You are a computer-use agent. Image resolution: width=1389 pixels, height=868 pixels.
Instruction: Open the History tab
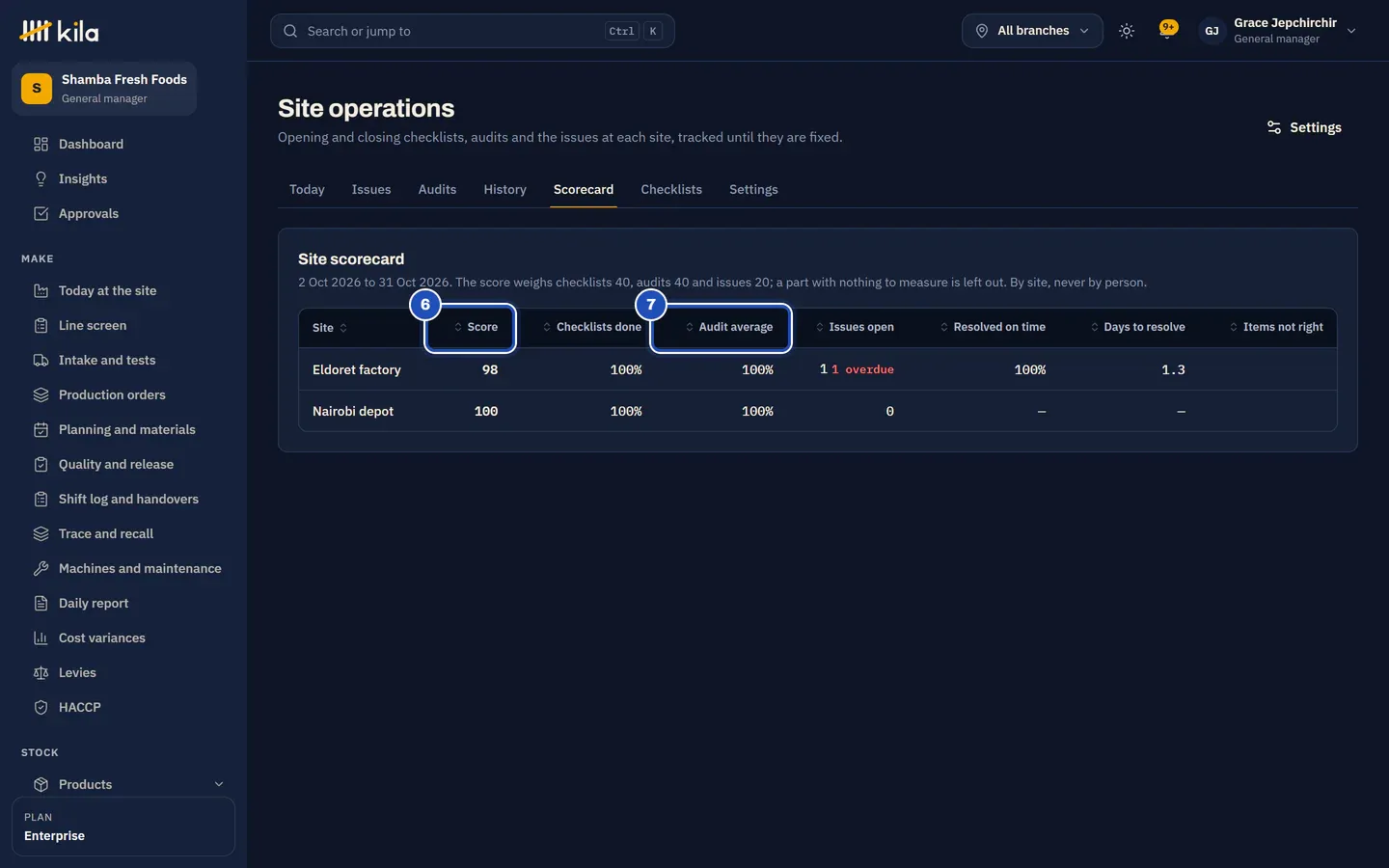(x=504, y=190)
